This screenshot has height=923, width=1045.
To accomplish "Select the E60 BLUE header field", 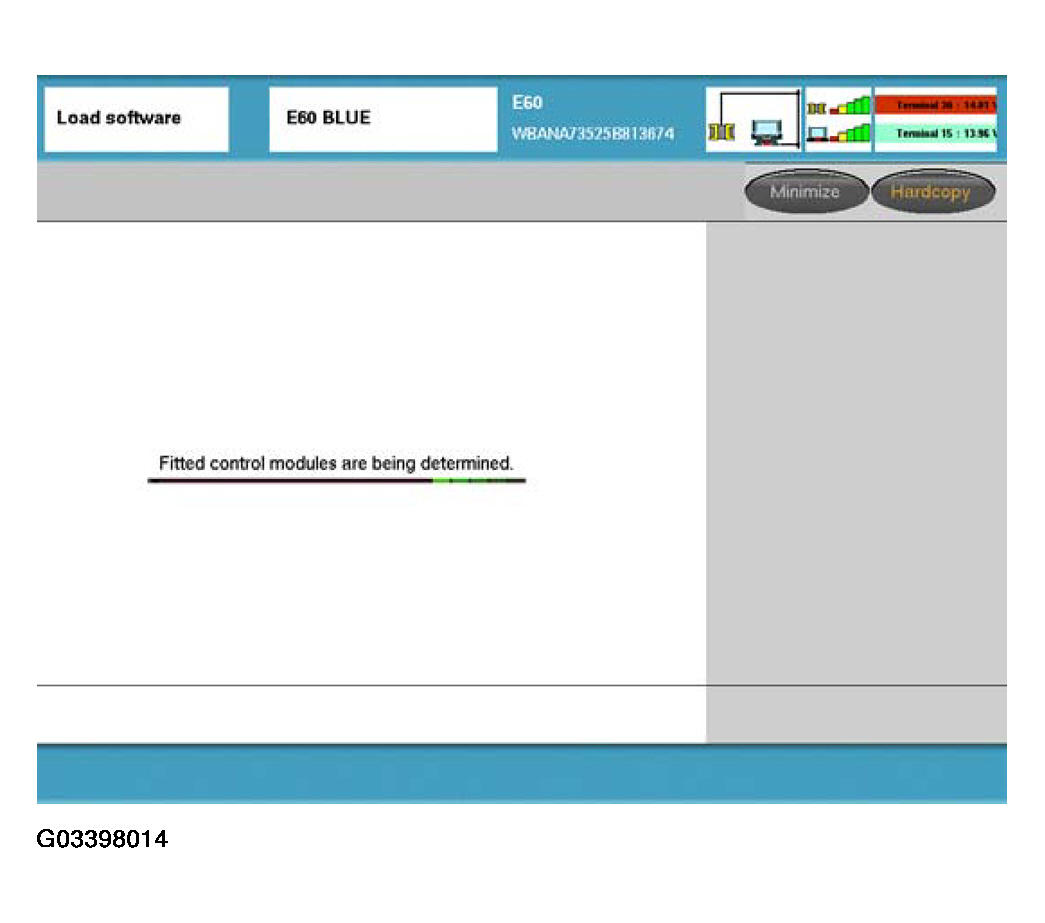I will click(x=383, y=119).
